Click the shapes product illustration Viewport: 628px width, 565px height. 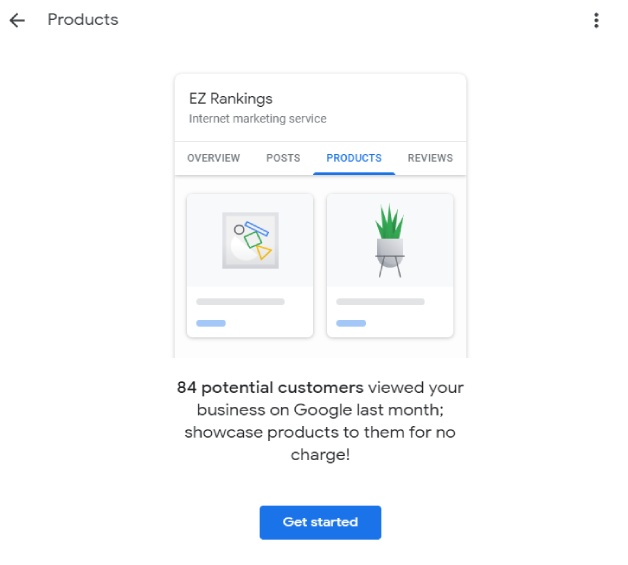tap(250, 240)
